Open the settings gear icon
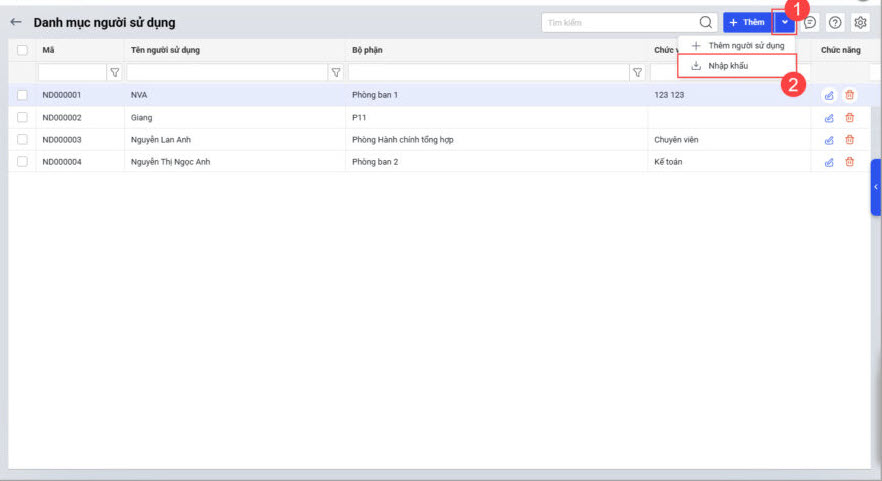 click(860, 22)
